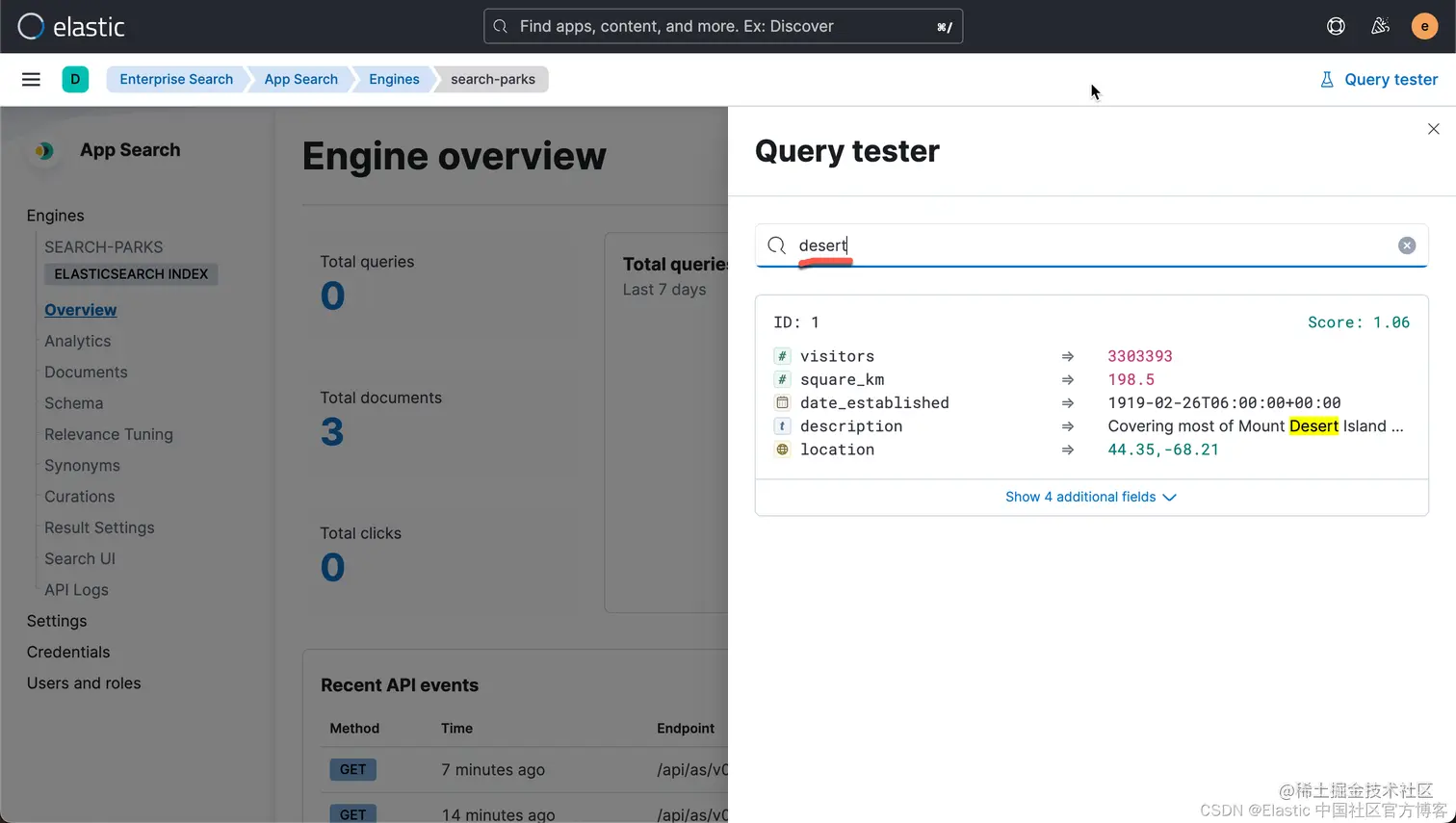
Task: Click the Query tester beaker button
Action: [x=1379, y=79]
